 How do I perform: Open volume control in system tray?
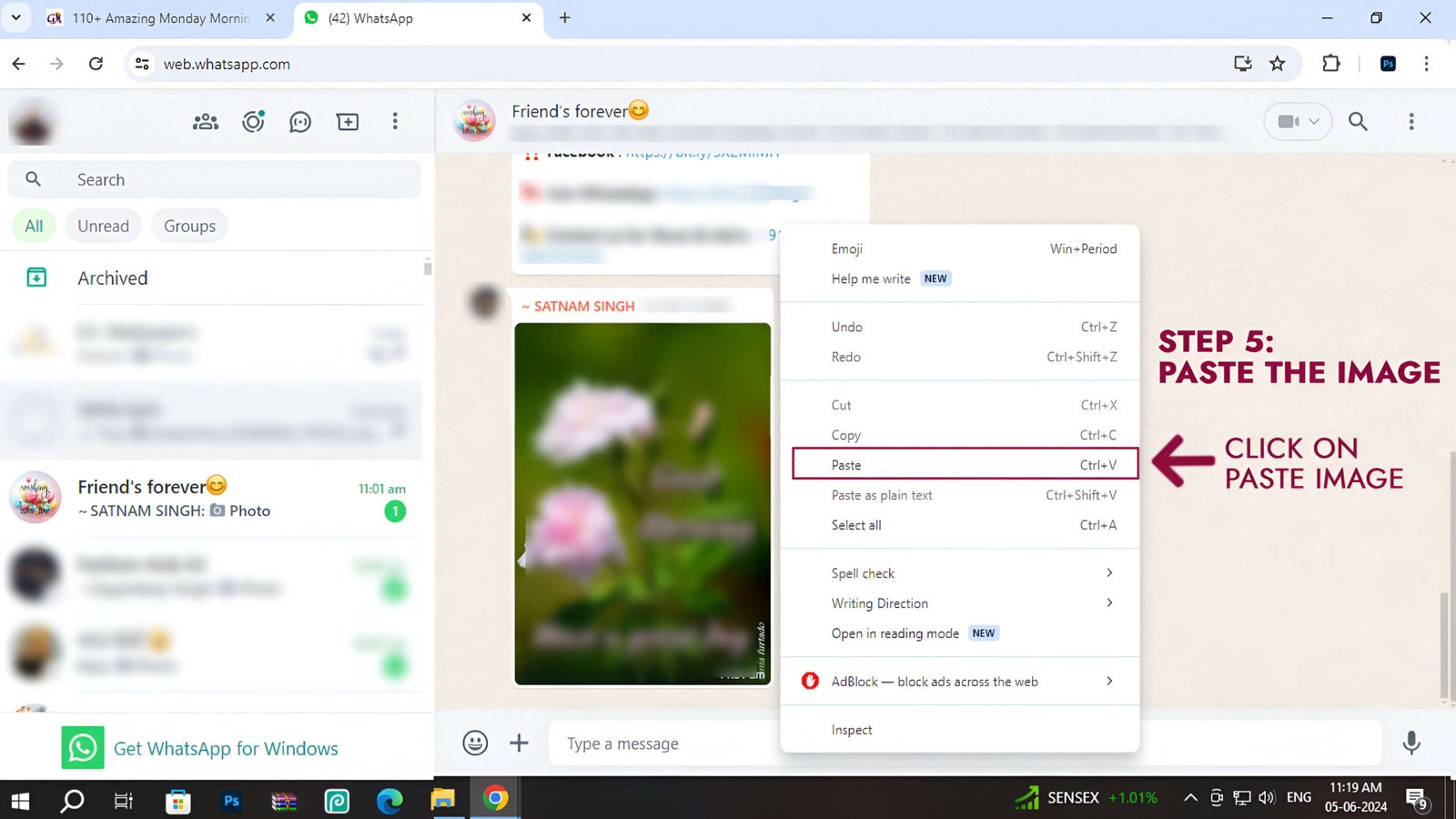point(1267,798)
